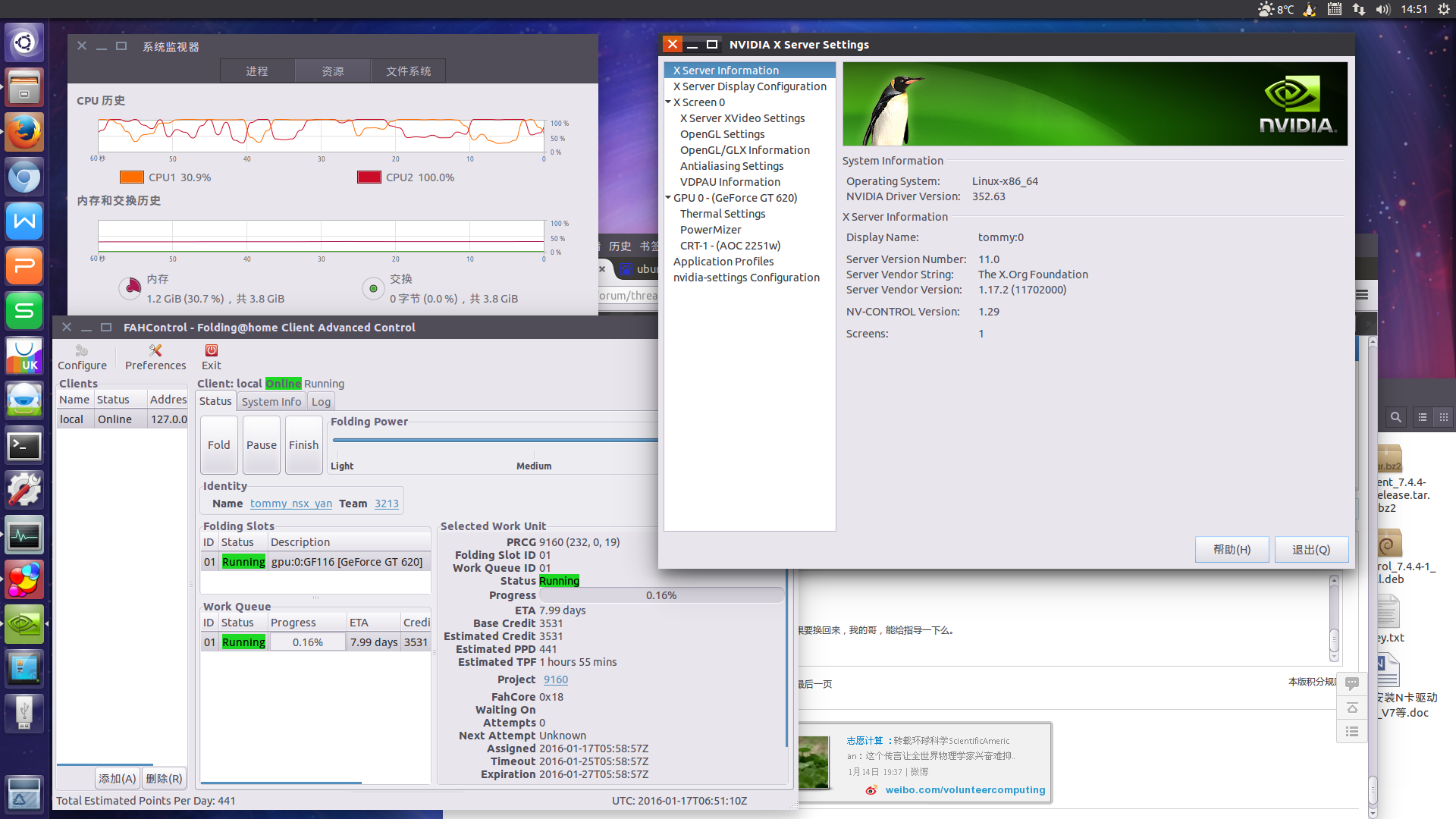Click the 添加(A) button
1456x819 pixels.
click(118, 779)
